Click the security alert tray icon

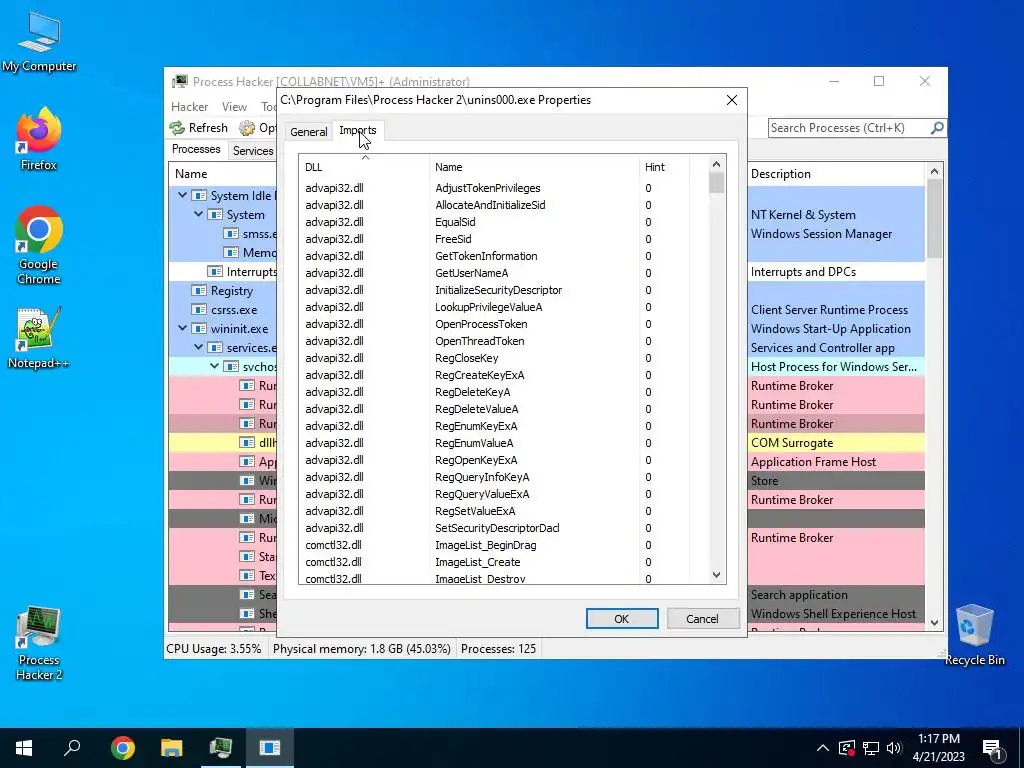click(846, 748)
